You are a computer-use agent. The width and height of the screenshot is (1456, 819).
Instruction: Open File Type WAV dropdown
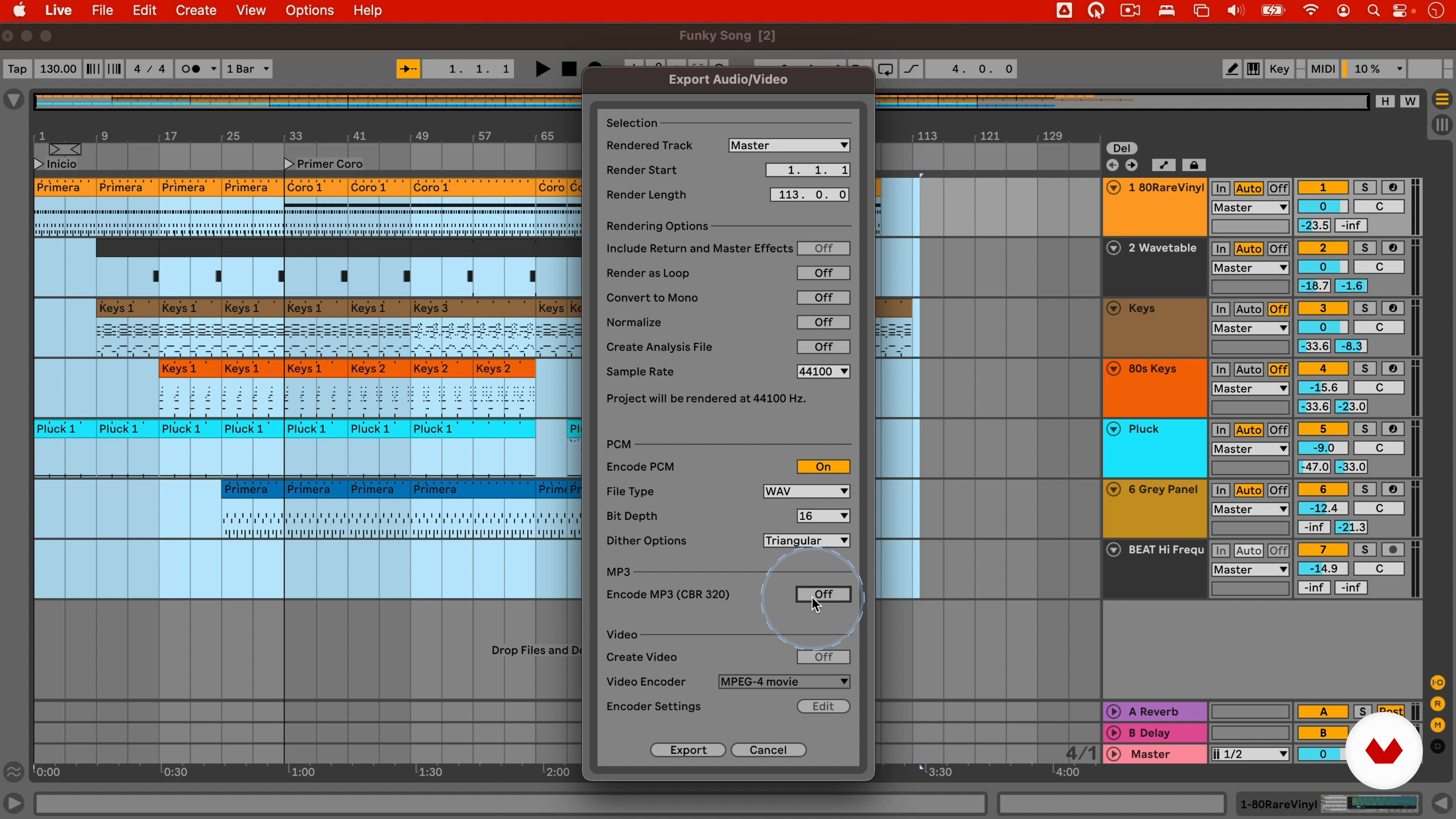click(806, 491)
